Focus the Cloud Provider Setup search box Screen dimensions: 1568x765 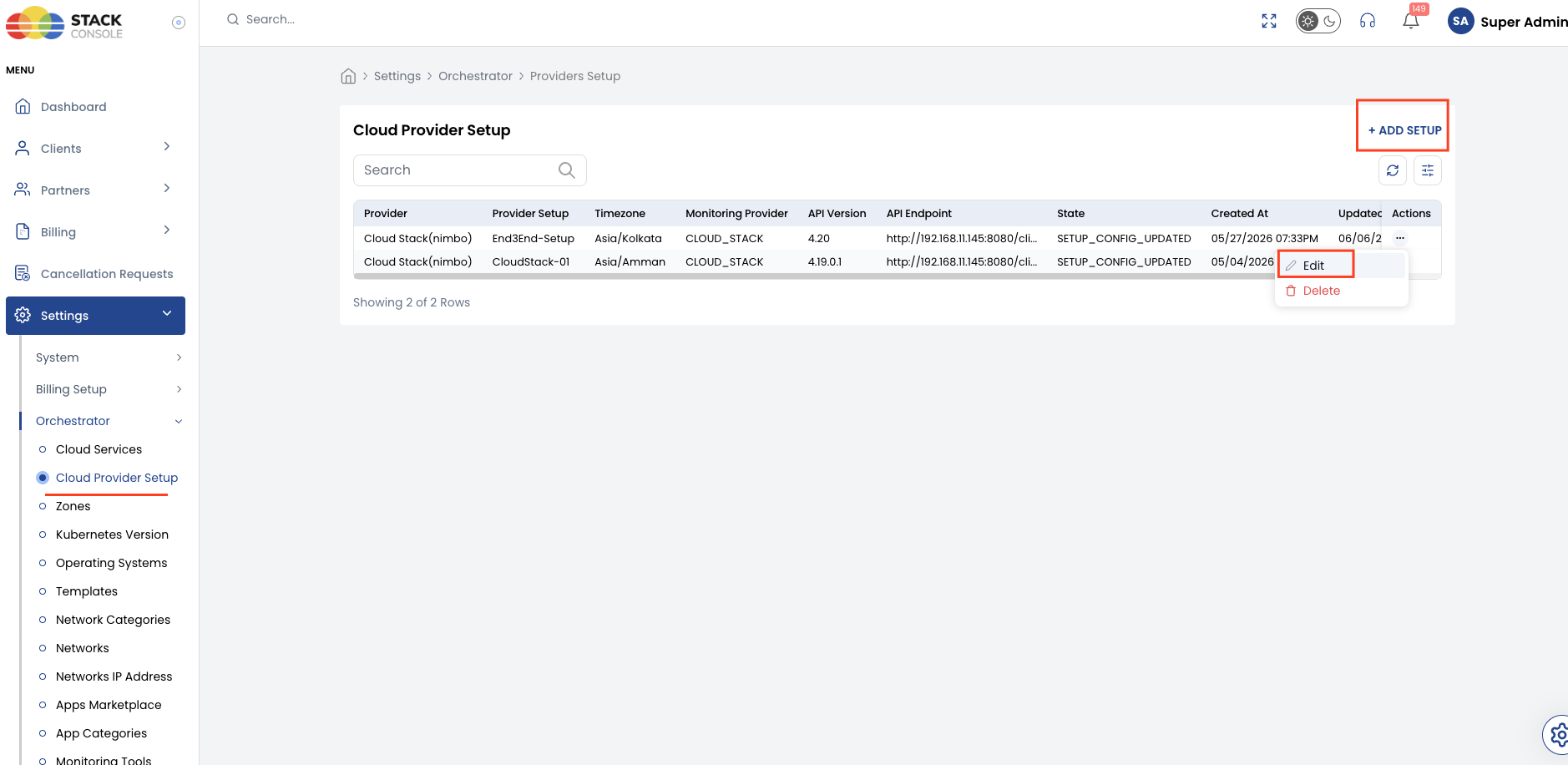point(470,170)
